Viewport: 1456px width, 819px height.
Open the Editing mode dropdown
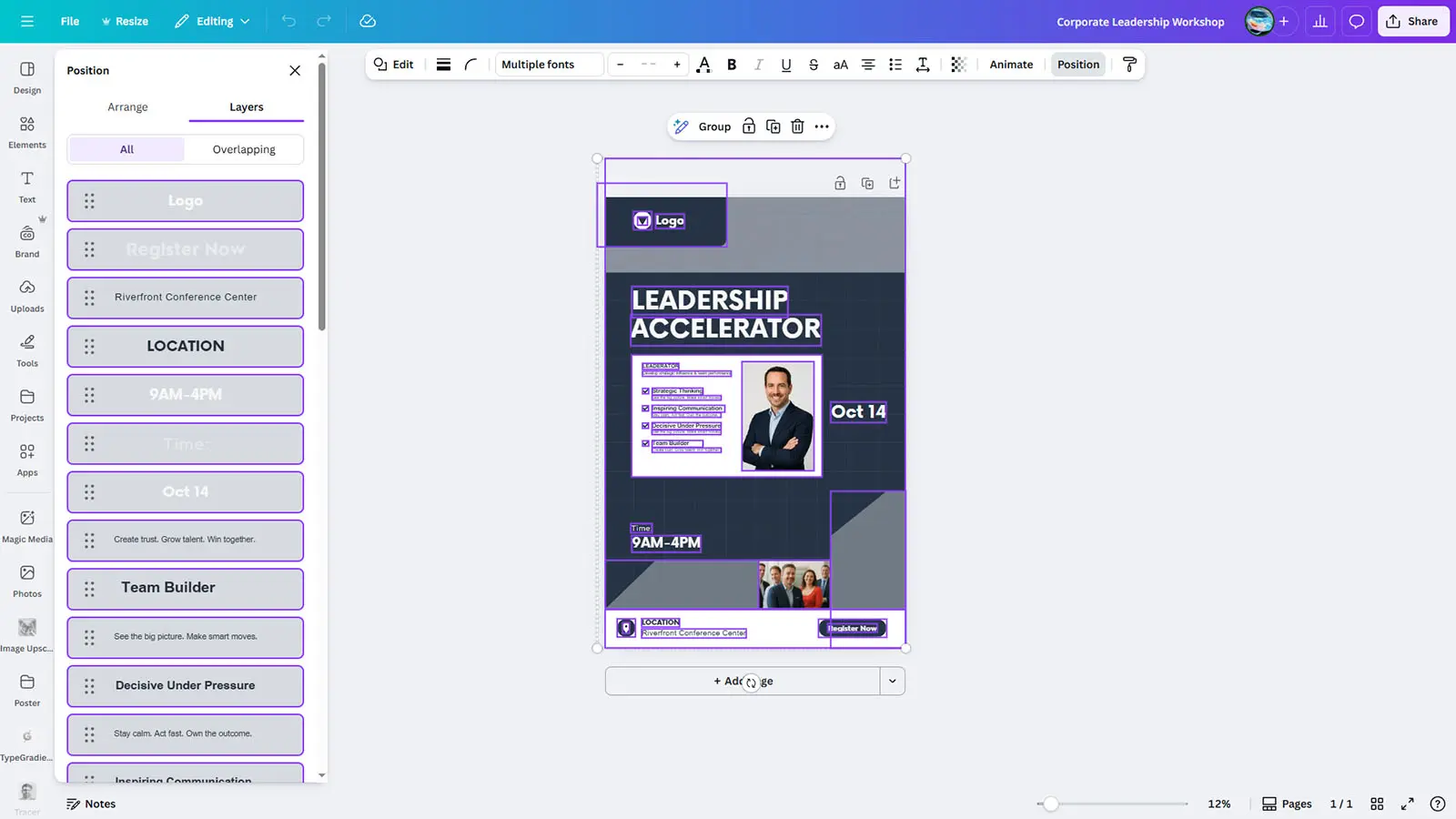click(x=213, y=21)
